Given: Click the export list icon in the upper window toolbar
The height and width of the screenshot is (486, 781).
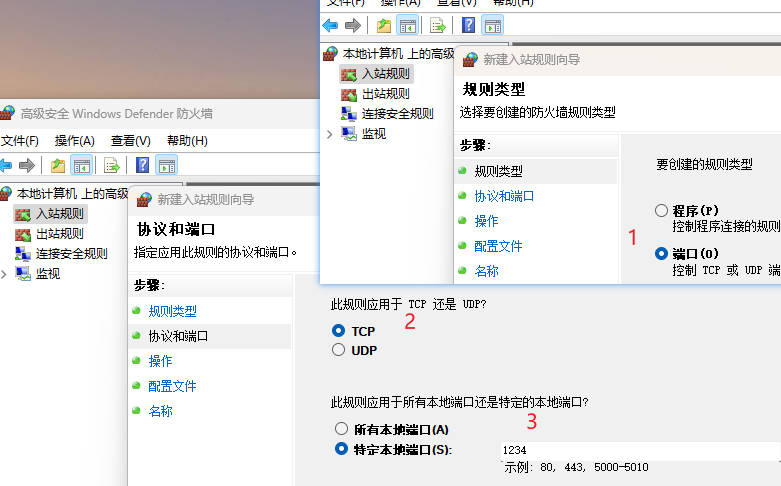Looking at the screenshot, I should click(437, 25).
